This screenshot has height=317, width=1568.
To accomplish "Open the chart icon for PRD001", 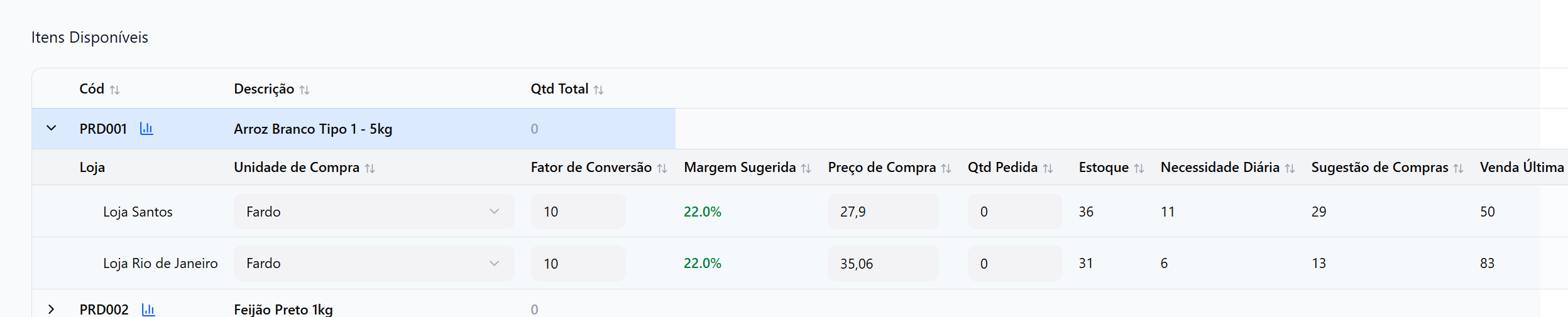I will pos(146,129).
